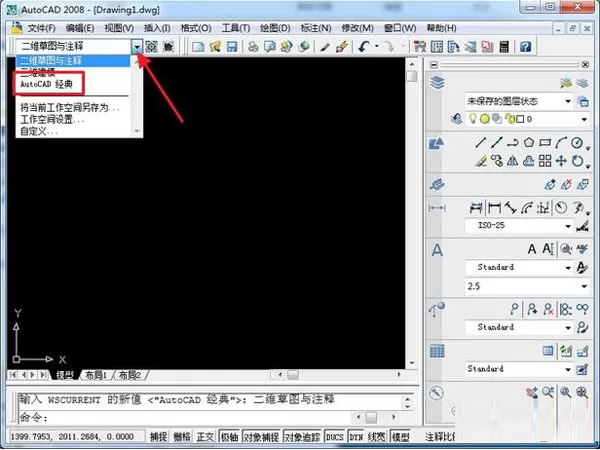Select the Line tool in dashboard

point(481,143)
